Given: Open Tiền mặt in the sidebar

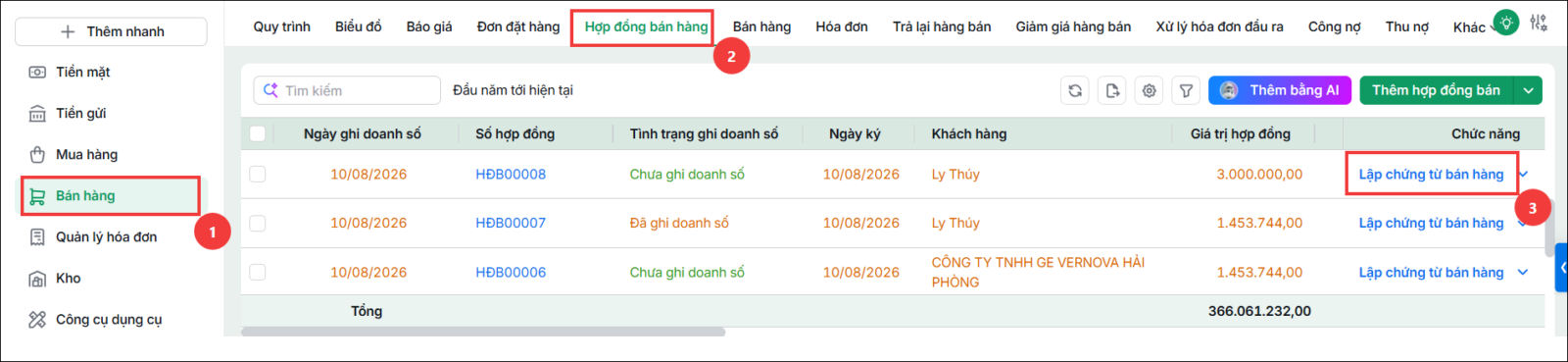Looking at the screenshot, I should tap(82, 72).
